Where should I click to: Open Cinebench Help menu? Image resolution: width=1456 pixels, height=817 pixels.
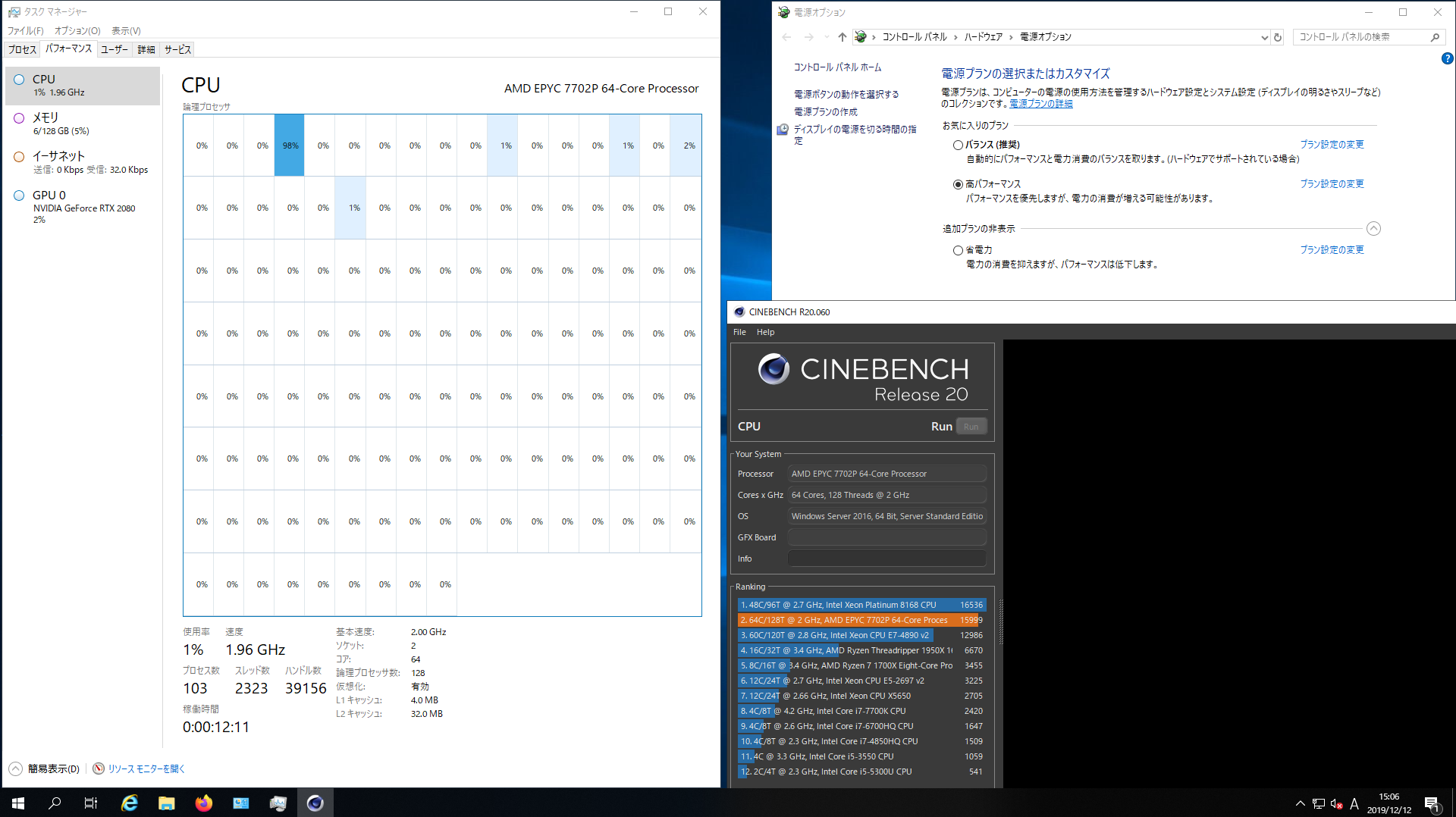(x=765, y=332)
